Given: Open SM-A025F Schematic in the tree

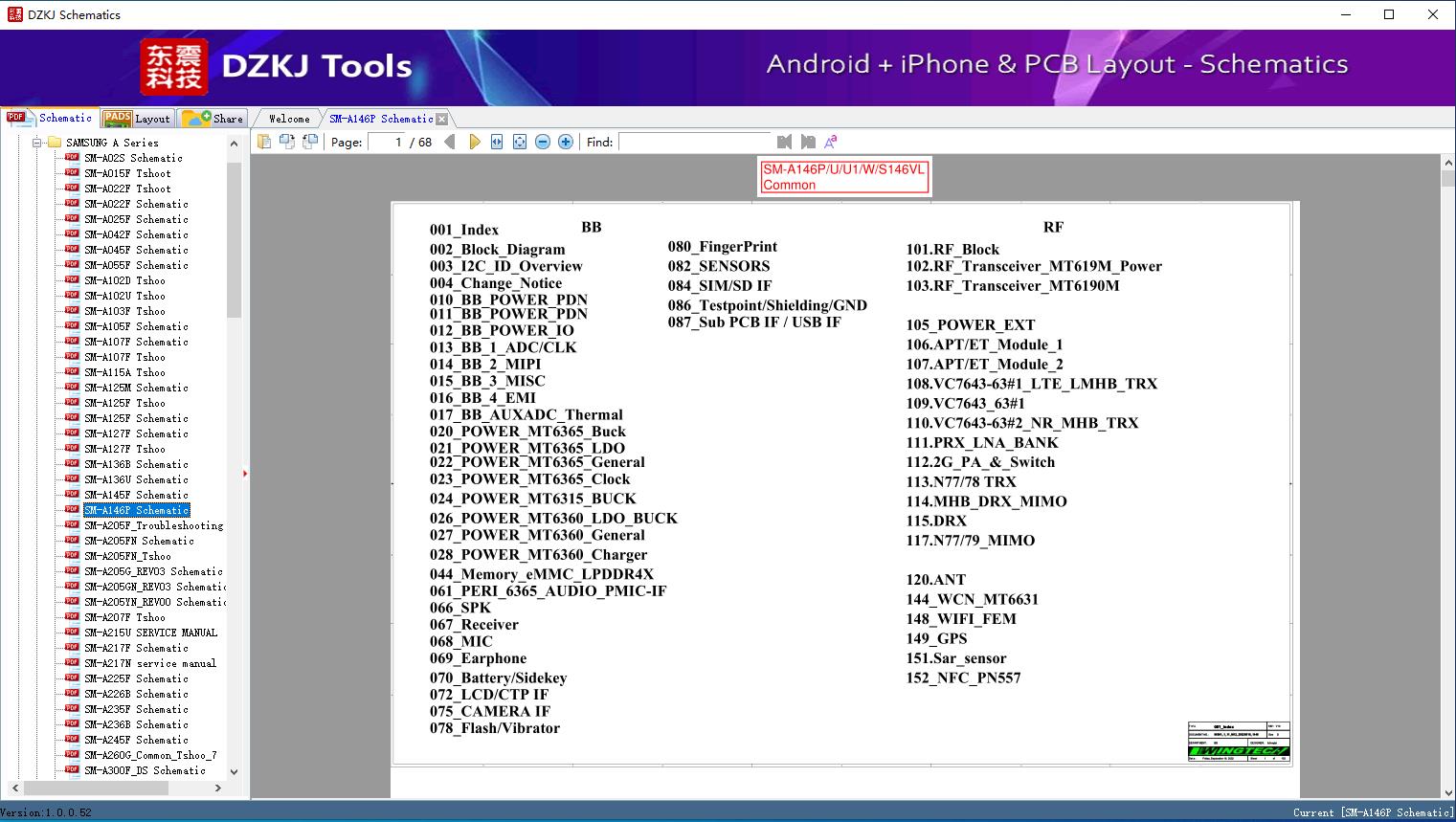Looking at the screenshot, I should [136, 219].
